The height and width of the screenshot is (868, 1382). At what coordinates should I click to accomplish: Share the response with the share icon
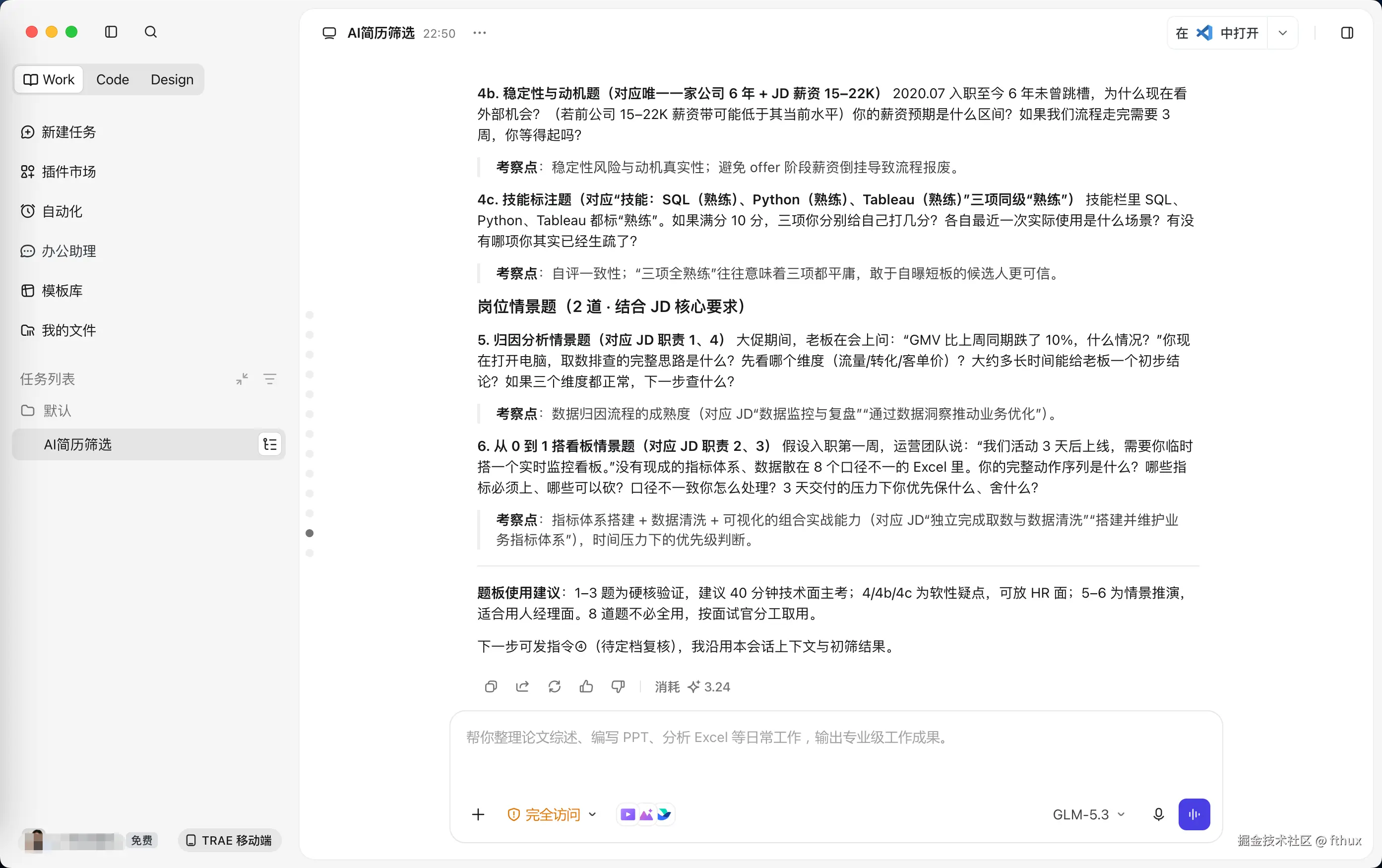pyautogui.click(x=522, y=687)
